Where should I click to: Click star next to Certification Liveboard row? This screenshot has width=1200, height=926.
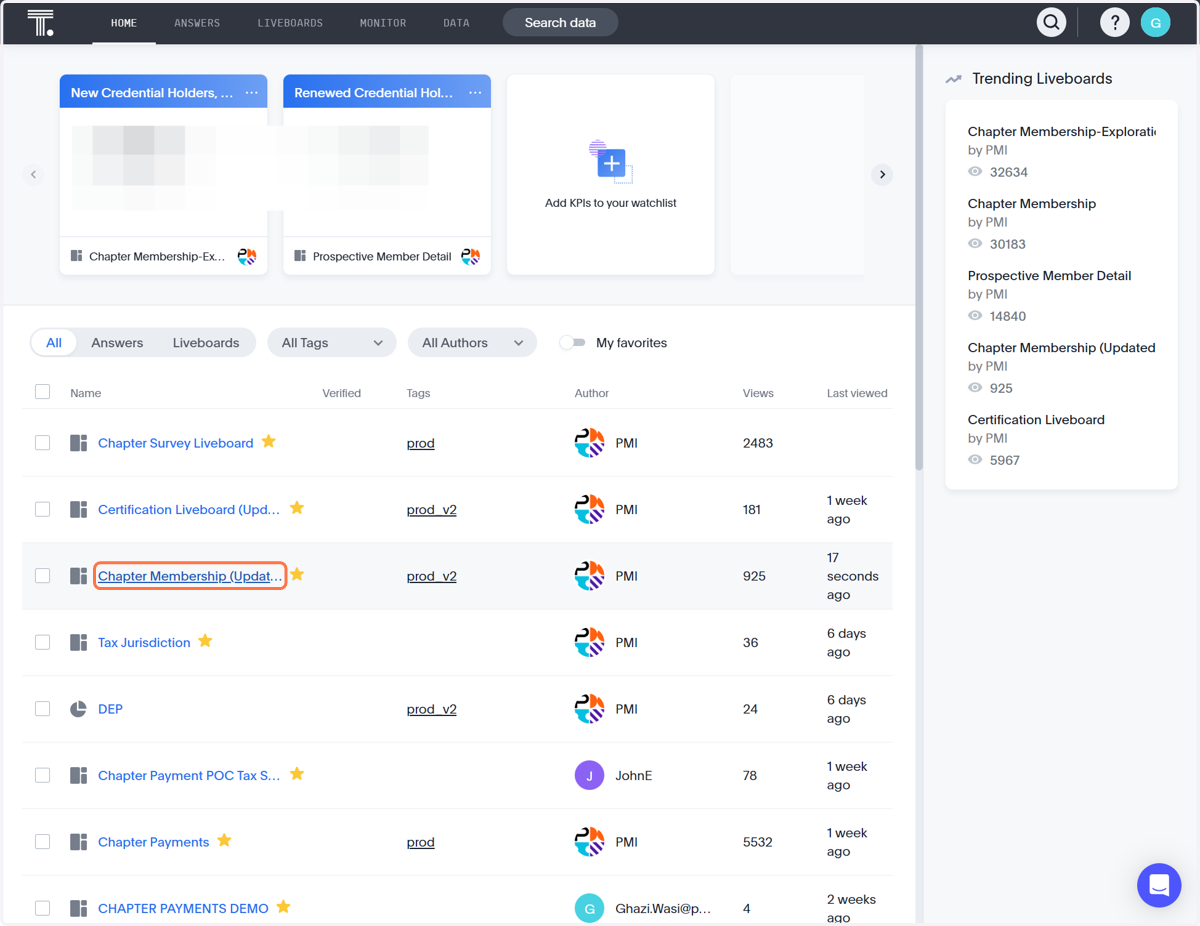point(297,508)
